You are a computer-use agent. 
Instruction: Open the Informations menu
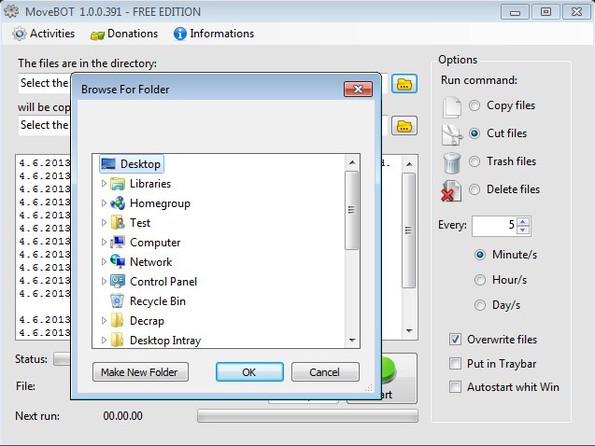click(x=214, y=33)
